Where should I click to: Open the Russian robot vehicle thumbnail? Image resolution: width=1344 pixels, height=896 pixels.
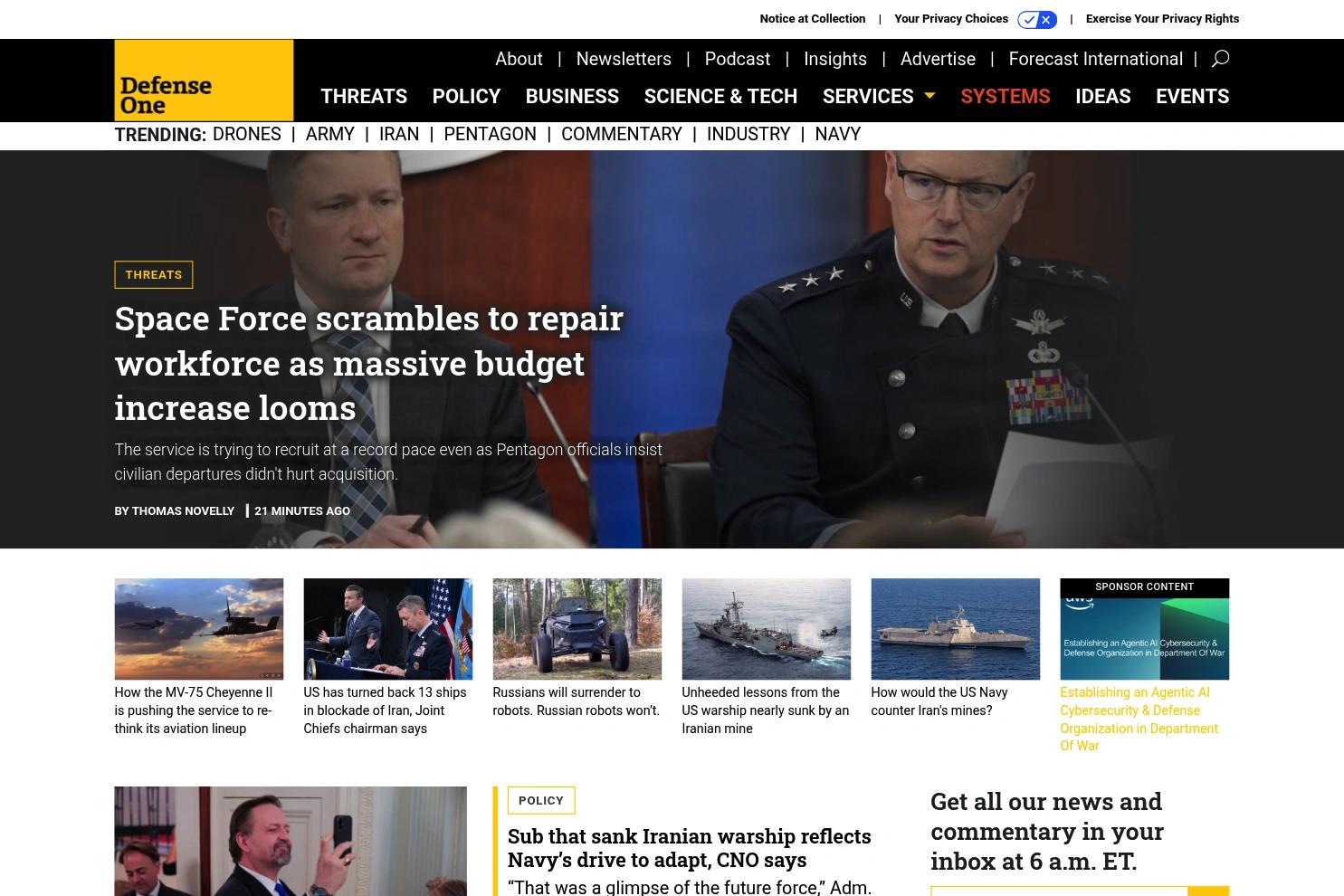[x=577, y=629]
